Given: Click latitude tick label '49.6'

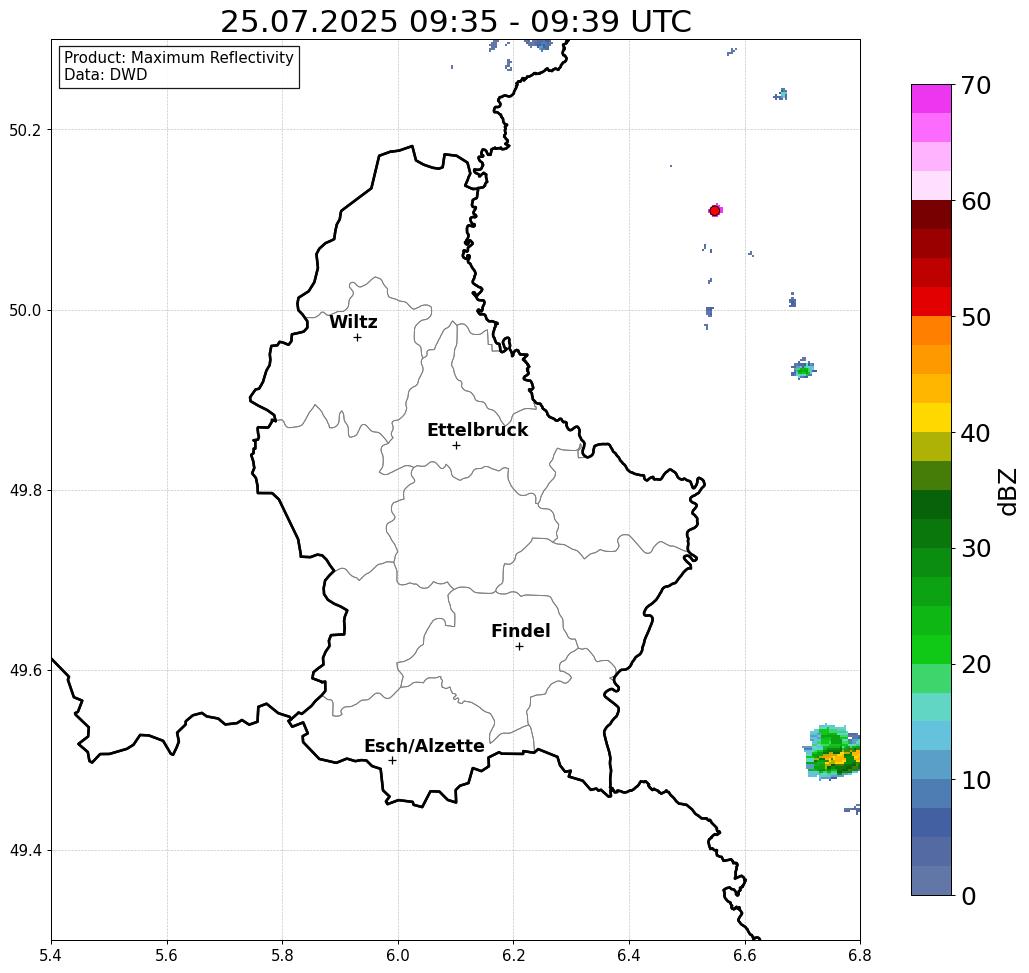Looking at the screenshot, I should click(x=25, y=671).
